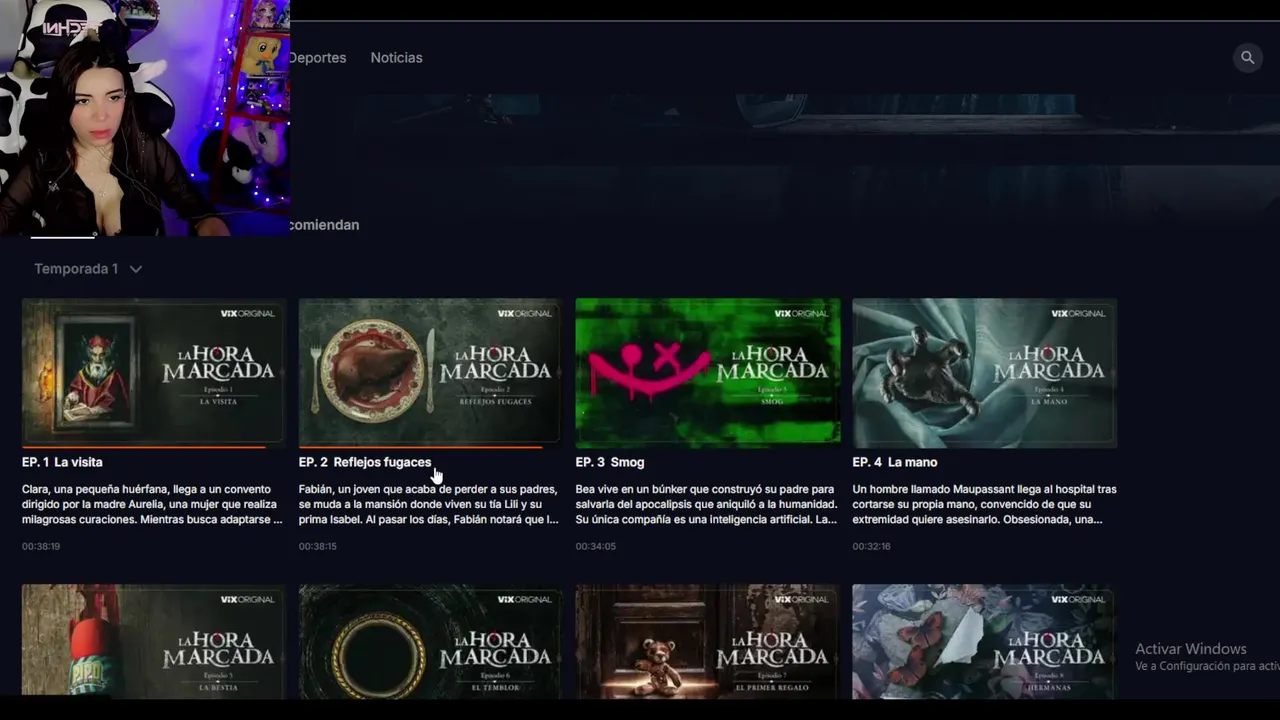Open episode 8 Hermanas thumbnail
Screen dimensions: 1280x720
pos(984,640)
